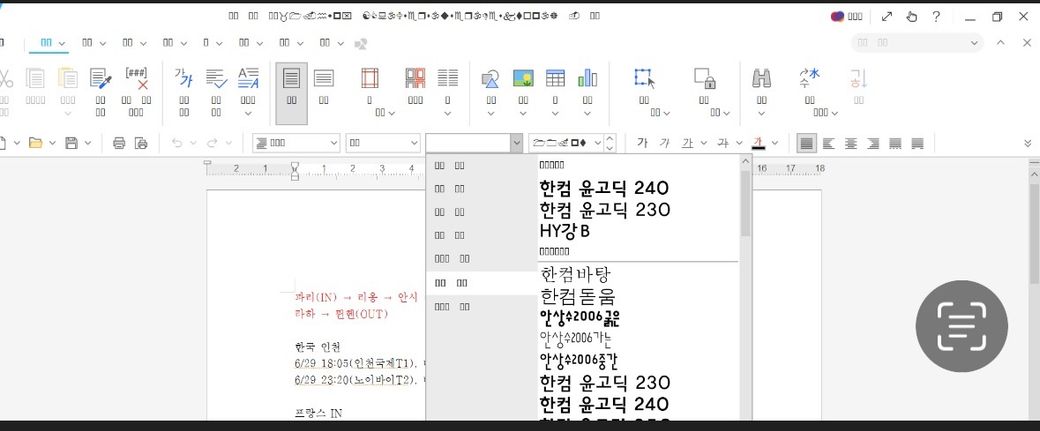Collapse the ribbon with the up chevron
This screenshot has width=1040, height=431.
1000,42
